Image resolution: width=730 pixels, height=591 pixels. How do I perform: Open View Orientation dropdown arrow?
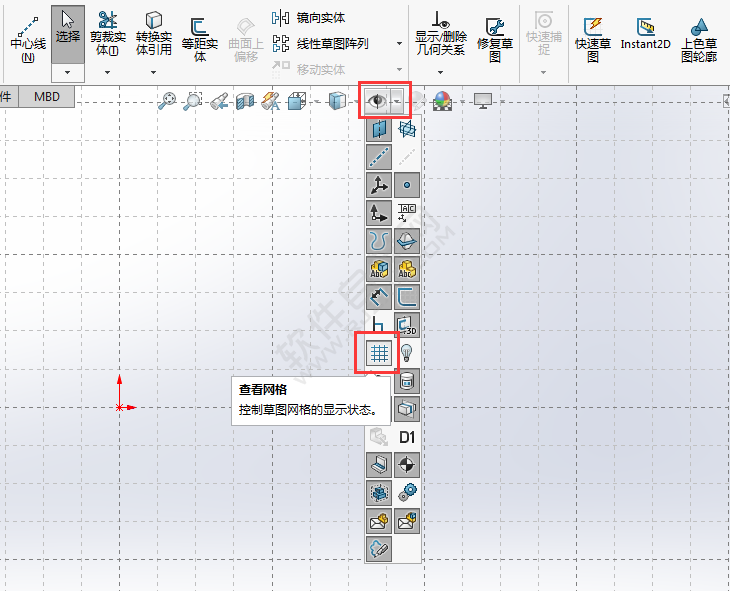[x=317, y=101]
